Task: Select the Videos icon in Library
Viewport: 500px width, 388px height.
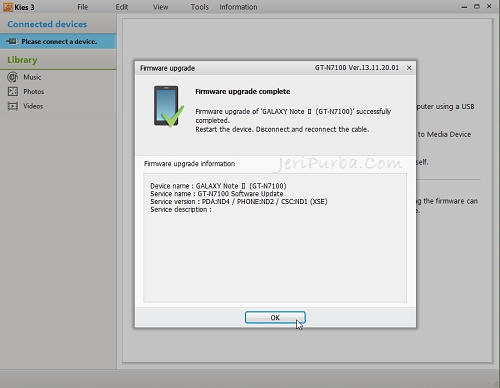Action: click(13, 106)
